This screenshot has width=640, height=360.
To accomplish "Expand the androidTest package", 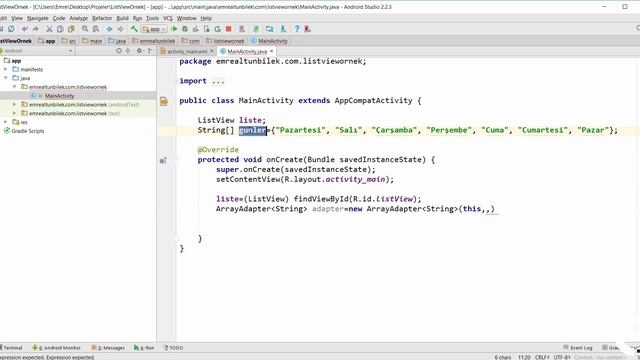I will 15,104.
